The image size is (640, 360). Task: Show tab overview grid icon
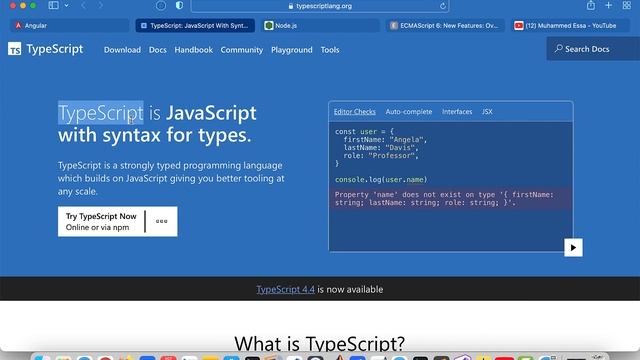point(627,5)
